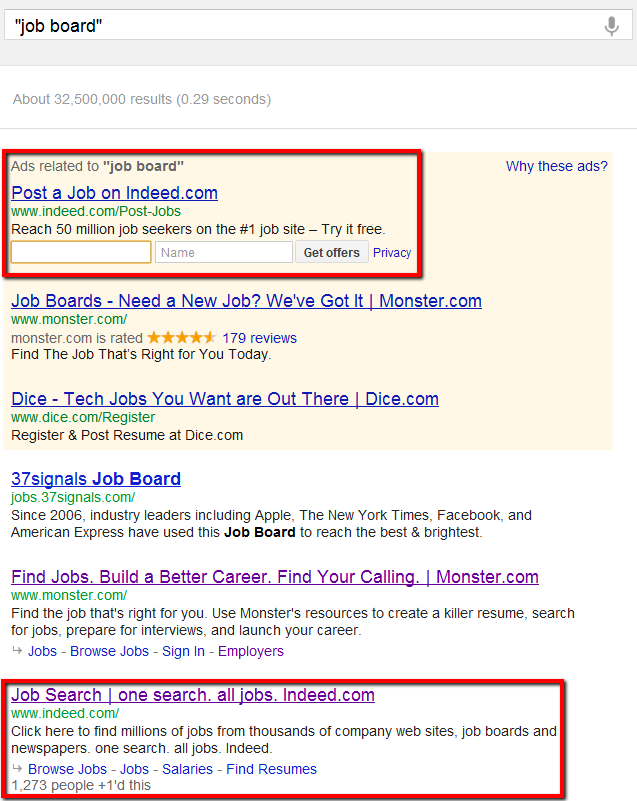Click Find Resumes sitelink under Indeed
This screenshot has width=637, height=801.
pyautogui.click(x=271, y=769)
